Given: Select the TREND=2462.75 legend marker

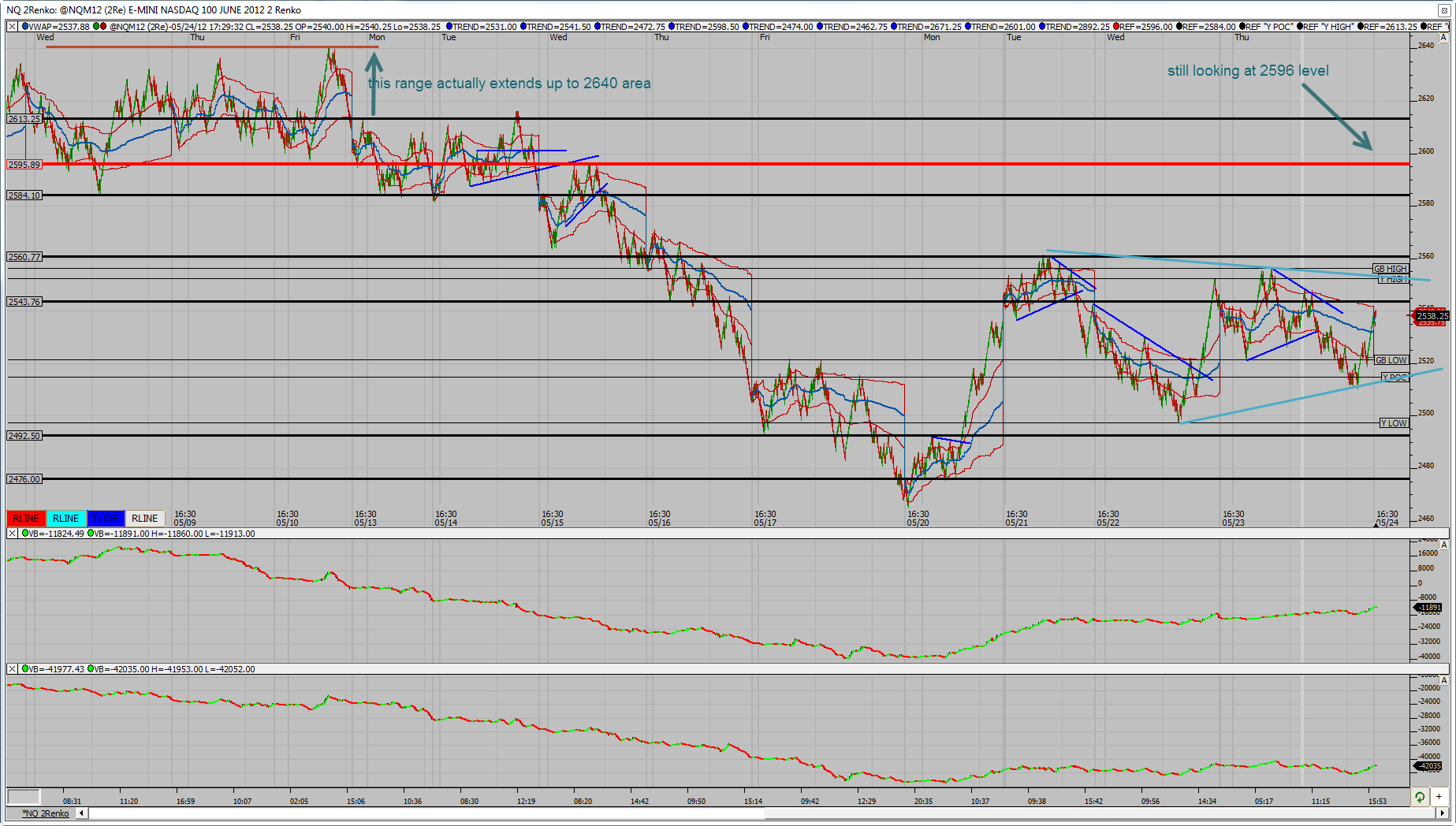Looking at the screenshot, I should 820,27.
